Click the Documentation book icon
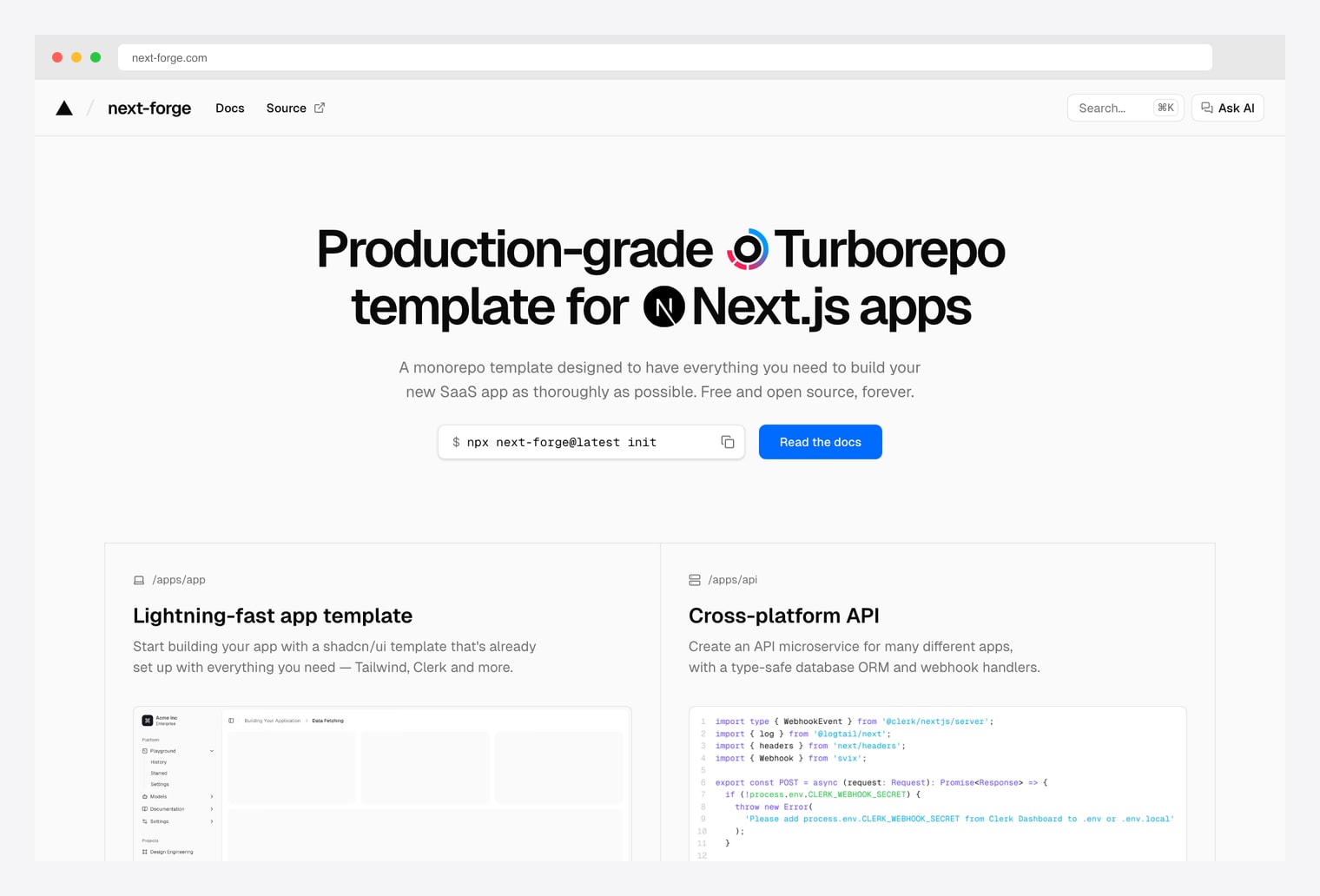The image size is (1320, 896). 145,809
